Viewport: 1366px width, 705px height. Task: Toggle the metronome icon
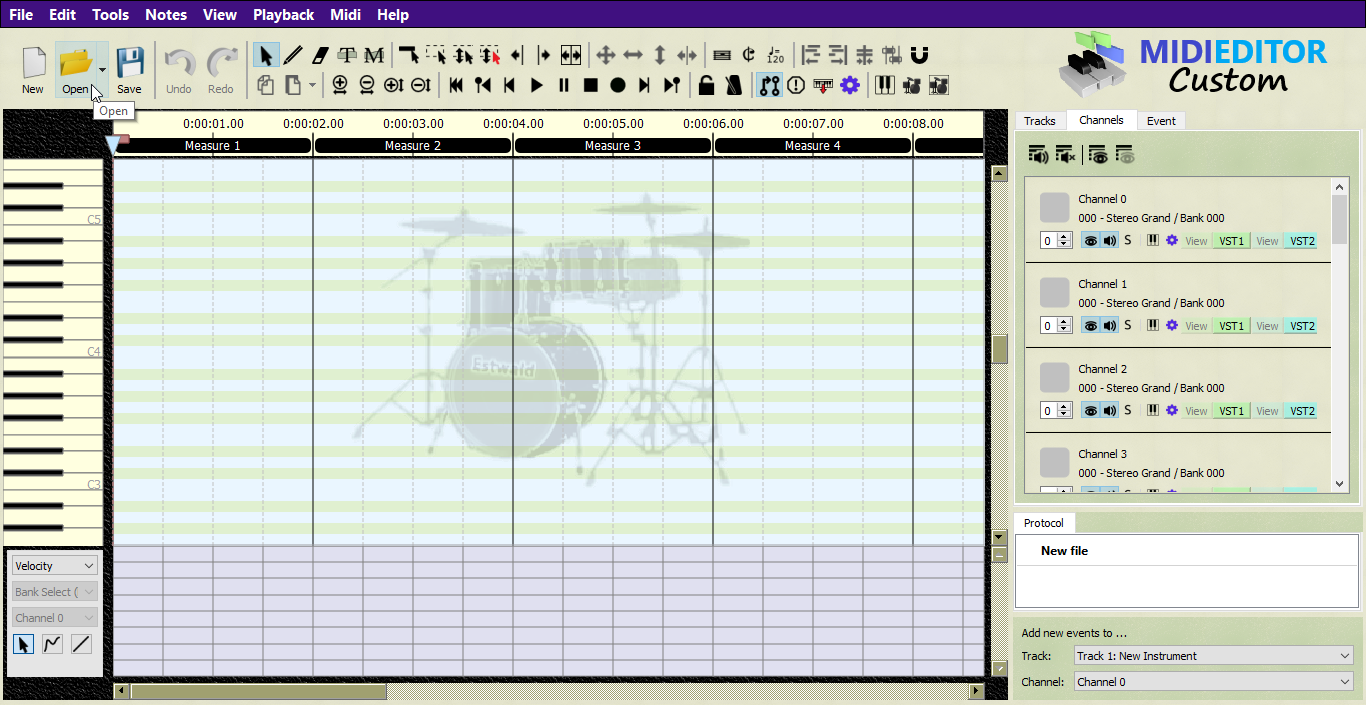click(x=733, y=85)
